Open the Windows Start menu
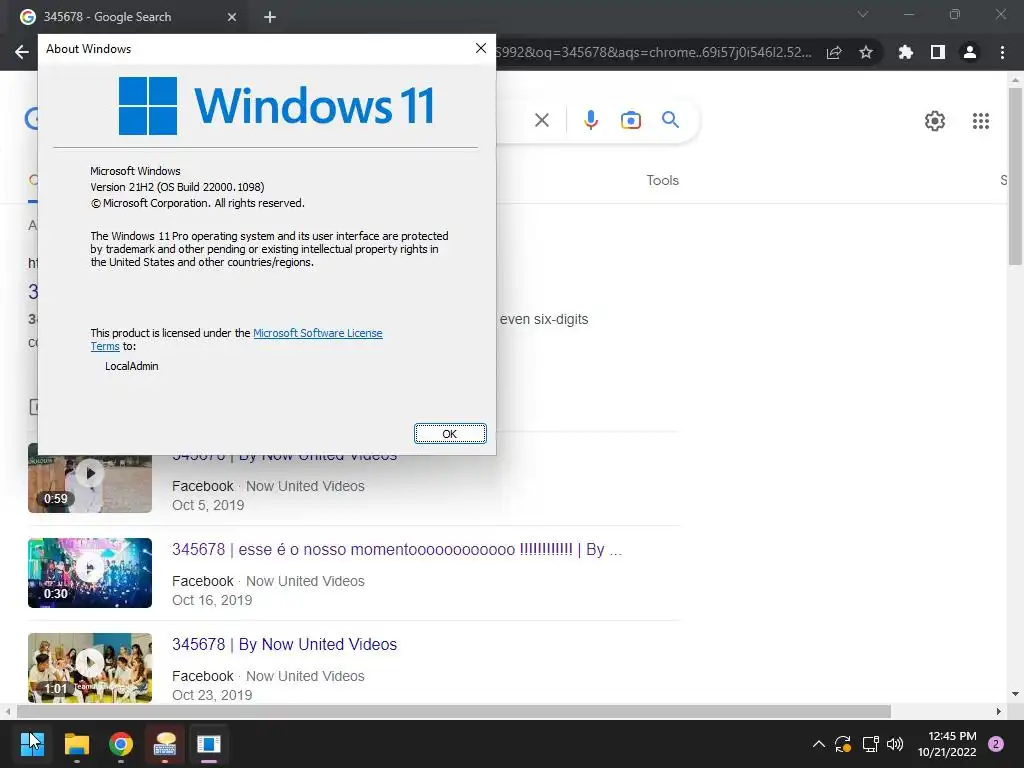Image resolution: width=1024 pixels, height=768 pixels. 32,744
